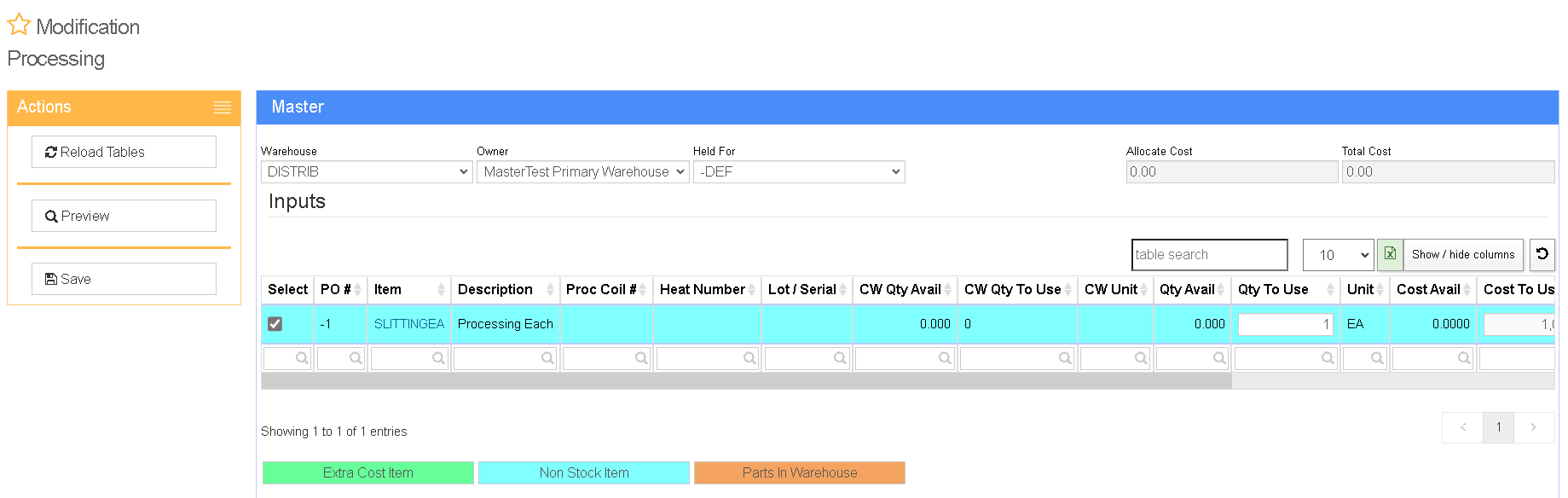Click the EA unit cell
This screenshot has height=498, width=1568.
[x=1365, y=324]
